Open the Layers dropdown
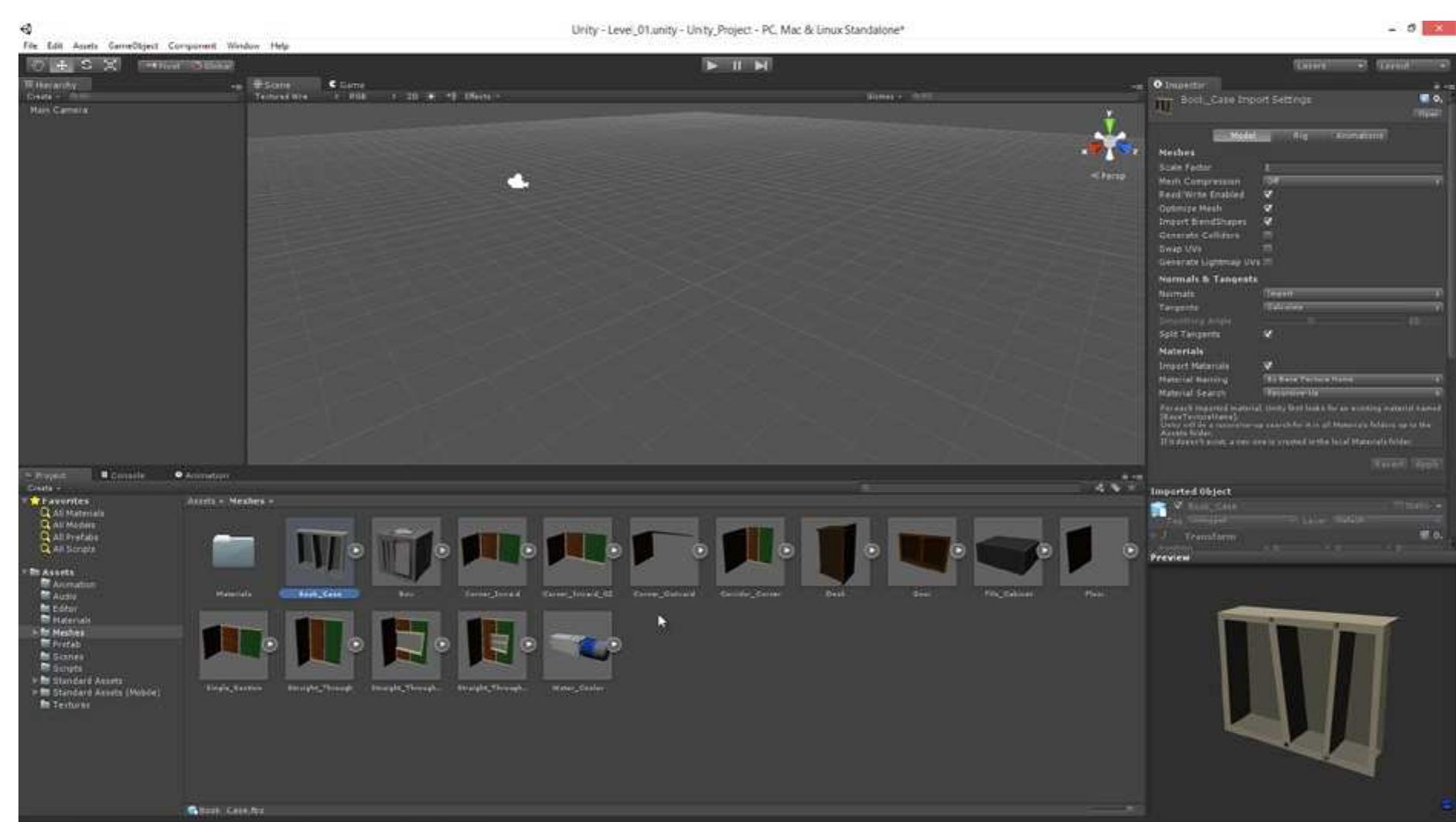 [x=1329, y=65]
